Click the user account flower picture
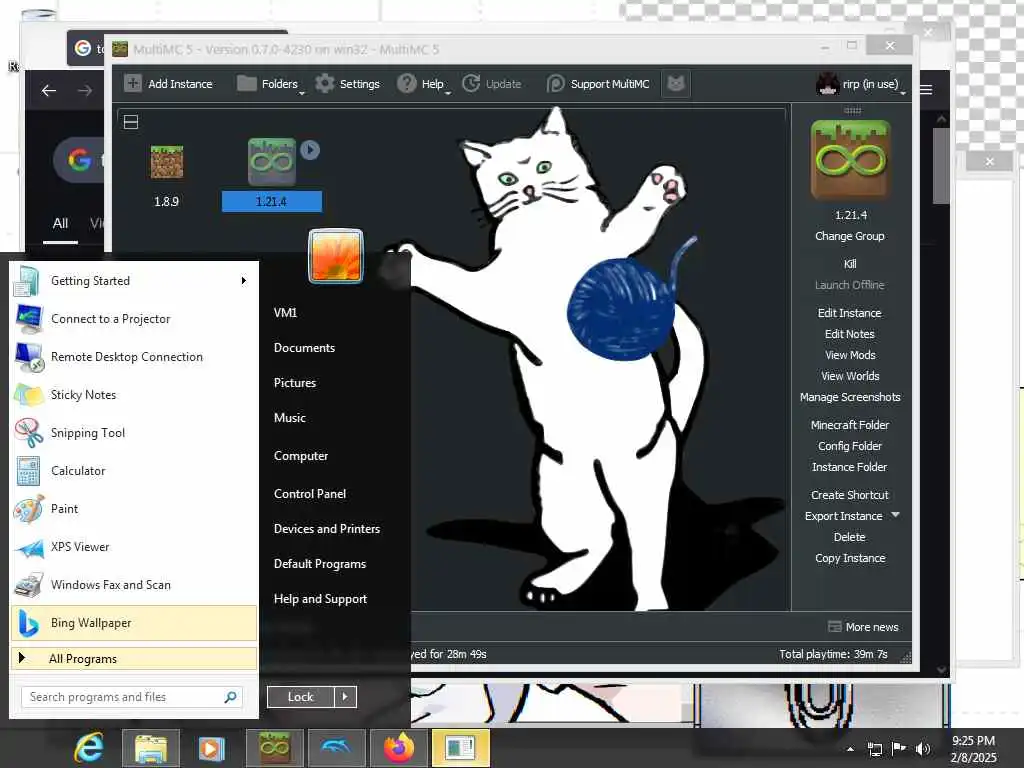 pos(336,256)
